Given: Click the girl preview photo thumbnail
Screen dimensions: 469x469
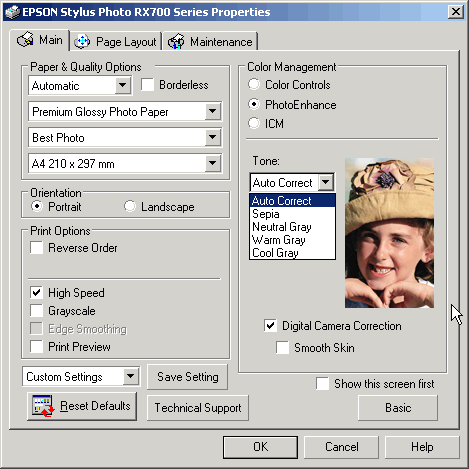Looking at the screenshot, I should click(x=389, y=233).
